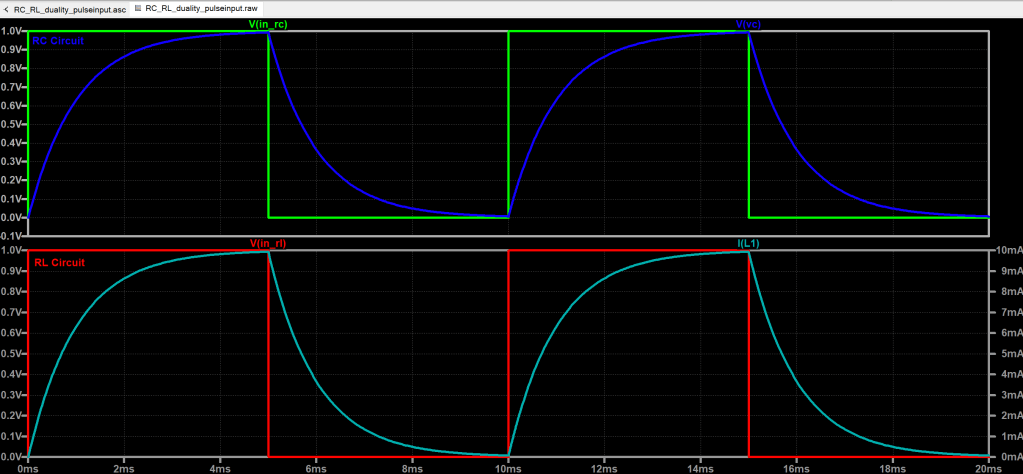This screenshot has width=1023, height=474.
Task: Select the I(L1) trace label
Action: point(749,243)
